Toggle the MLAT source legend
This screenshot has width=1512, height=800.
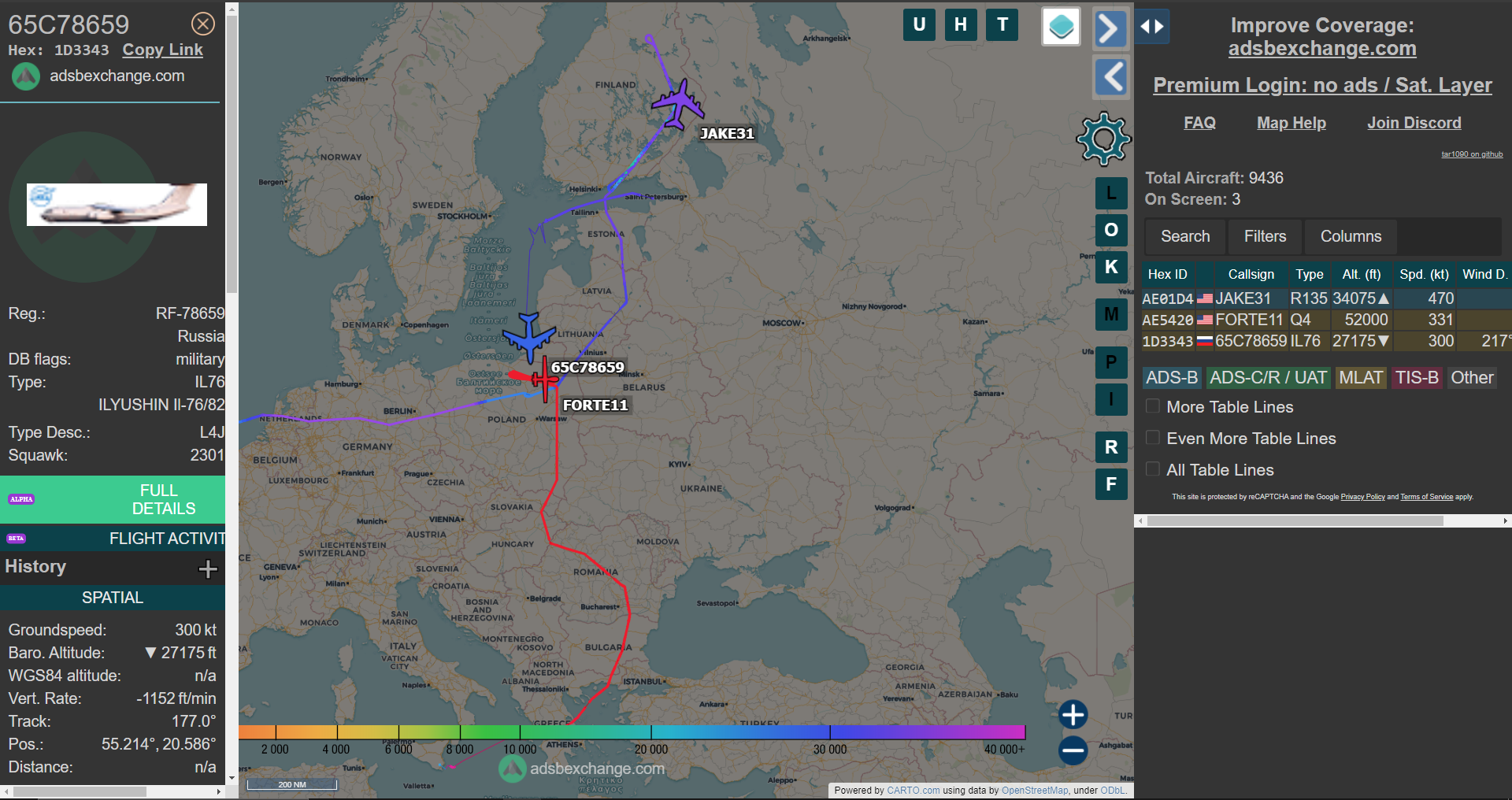point(1361,378)
